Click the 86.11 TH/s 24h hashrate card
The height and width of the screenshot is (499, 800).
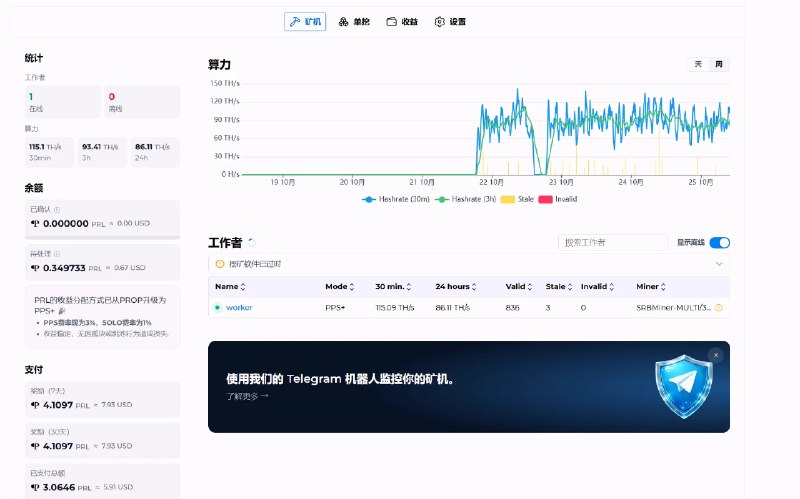tap(156, 152)
